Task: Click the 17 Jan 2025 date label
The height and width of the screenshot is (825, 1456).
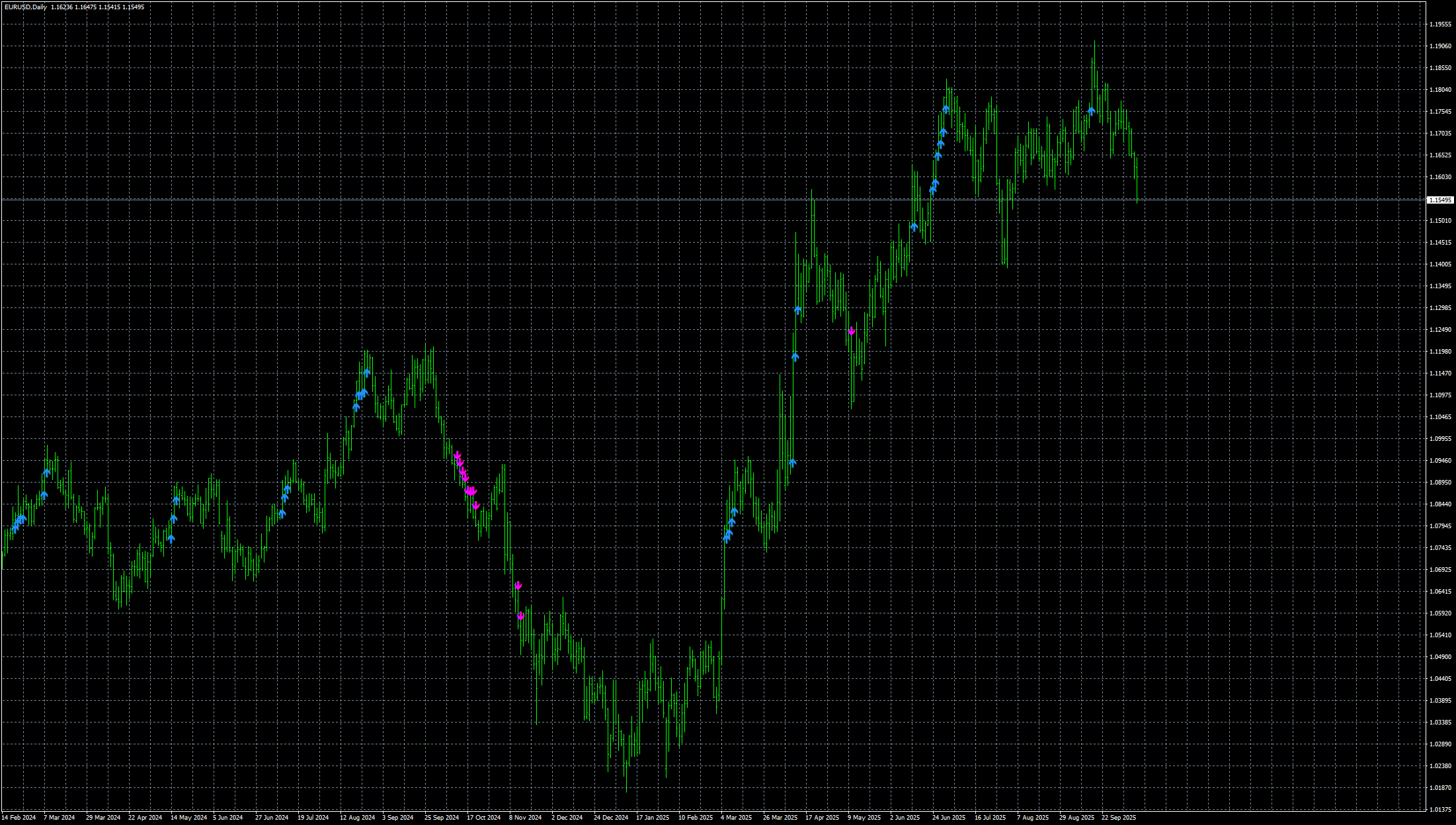Action: tap(653, 818)
